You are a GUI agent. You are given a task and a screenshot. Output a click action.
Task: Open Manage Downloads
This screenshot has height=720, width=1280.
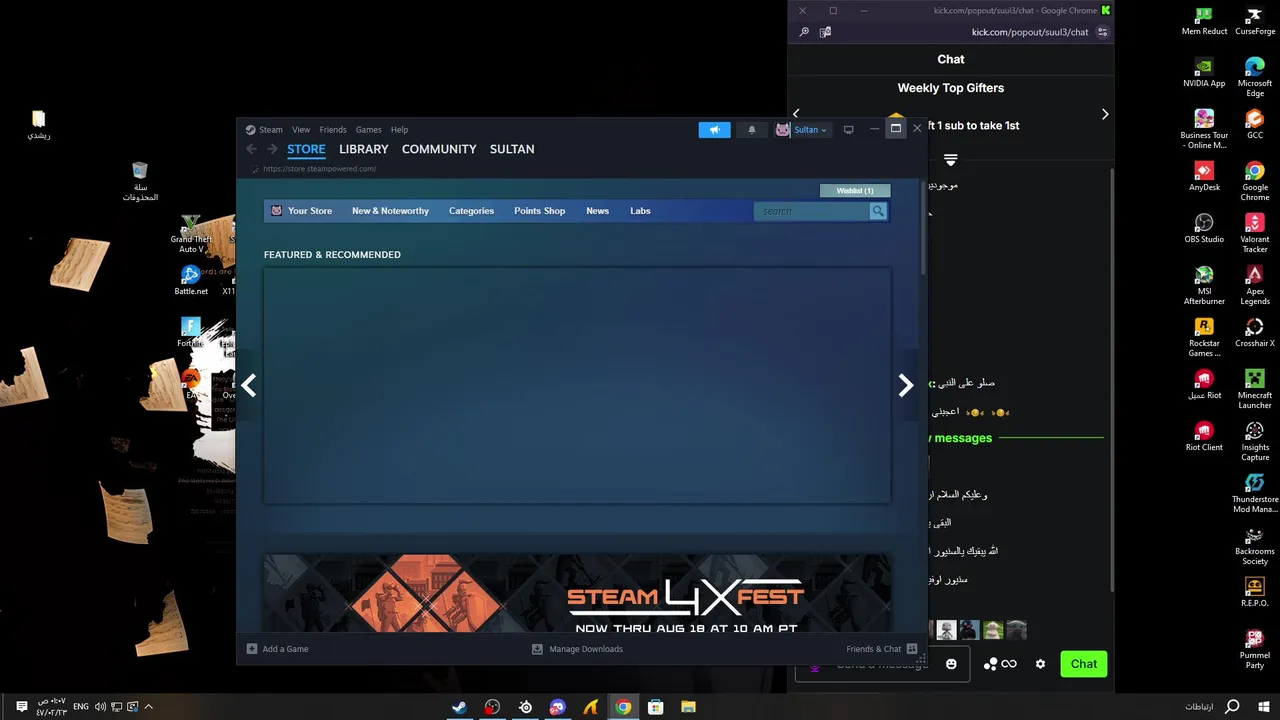577,649
